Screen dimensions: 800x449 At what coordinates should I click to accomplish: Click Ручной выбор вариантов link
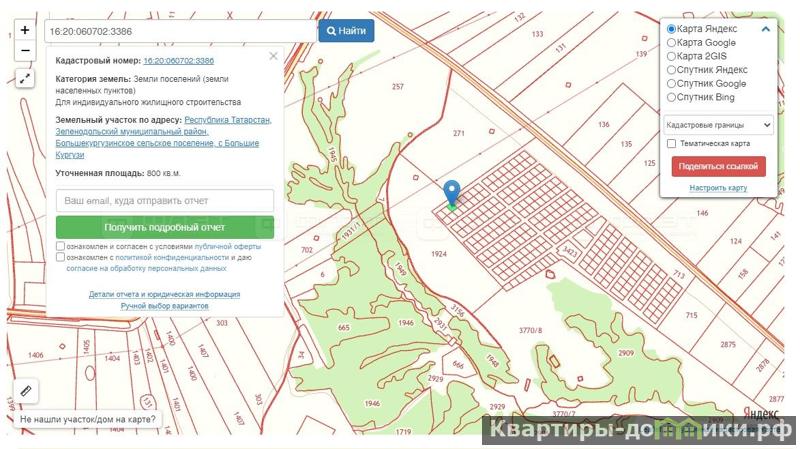pos(164,306)
